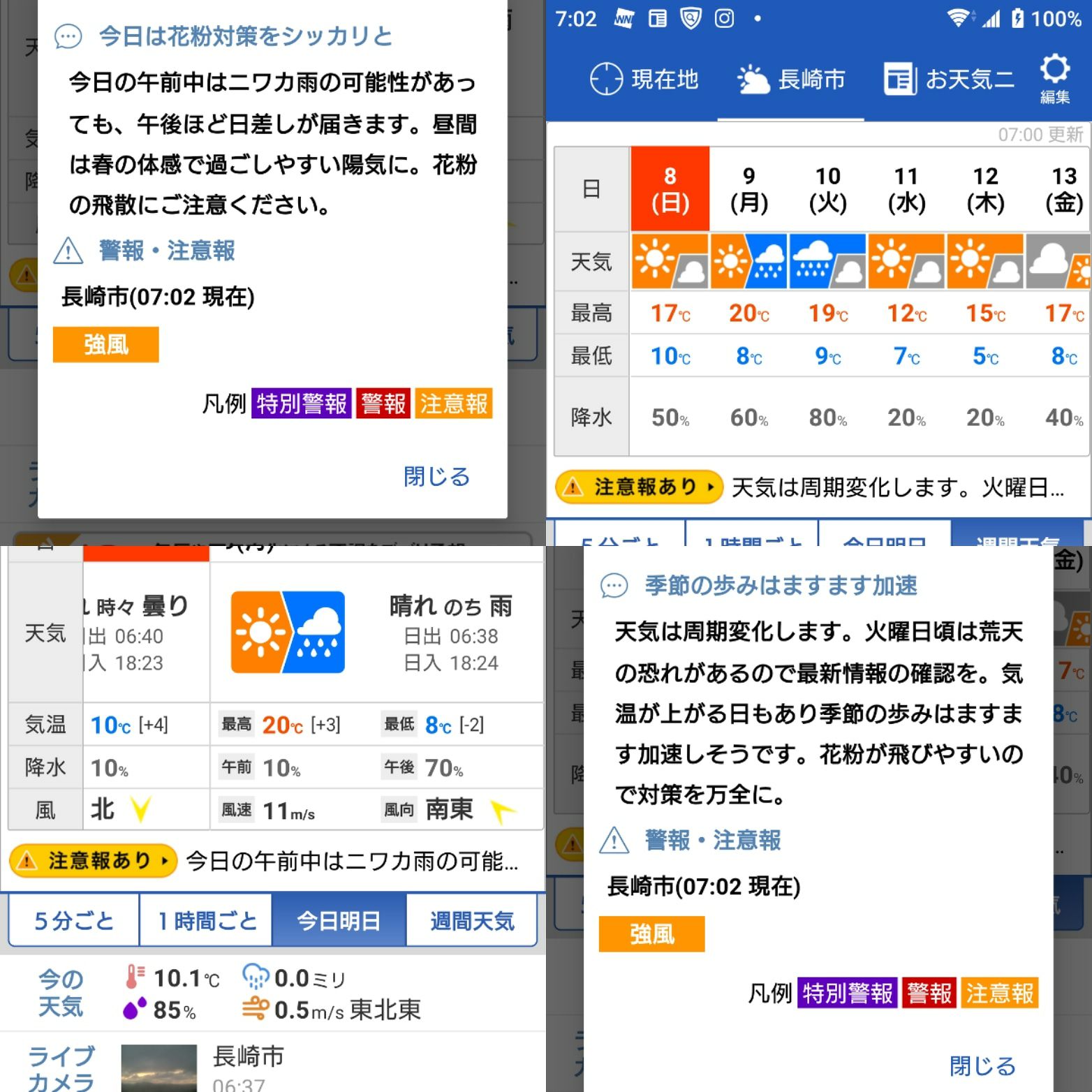Image resolution: width=1092 pixels, height=1092 pixels.
Task: Click the 特別警報 legend badge
Action: click(x=300, y=403)
